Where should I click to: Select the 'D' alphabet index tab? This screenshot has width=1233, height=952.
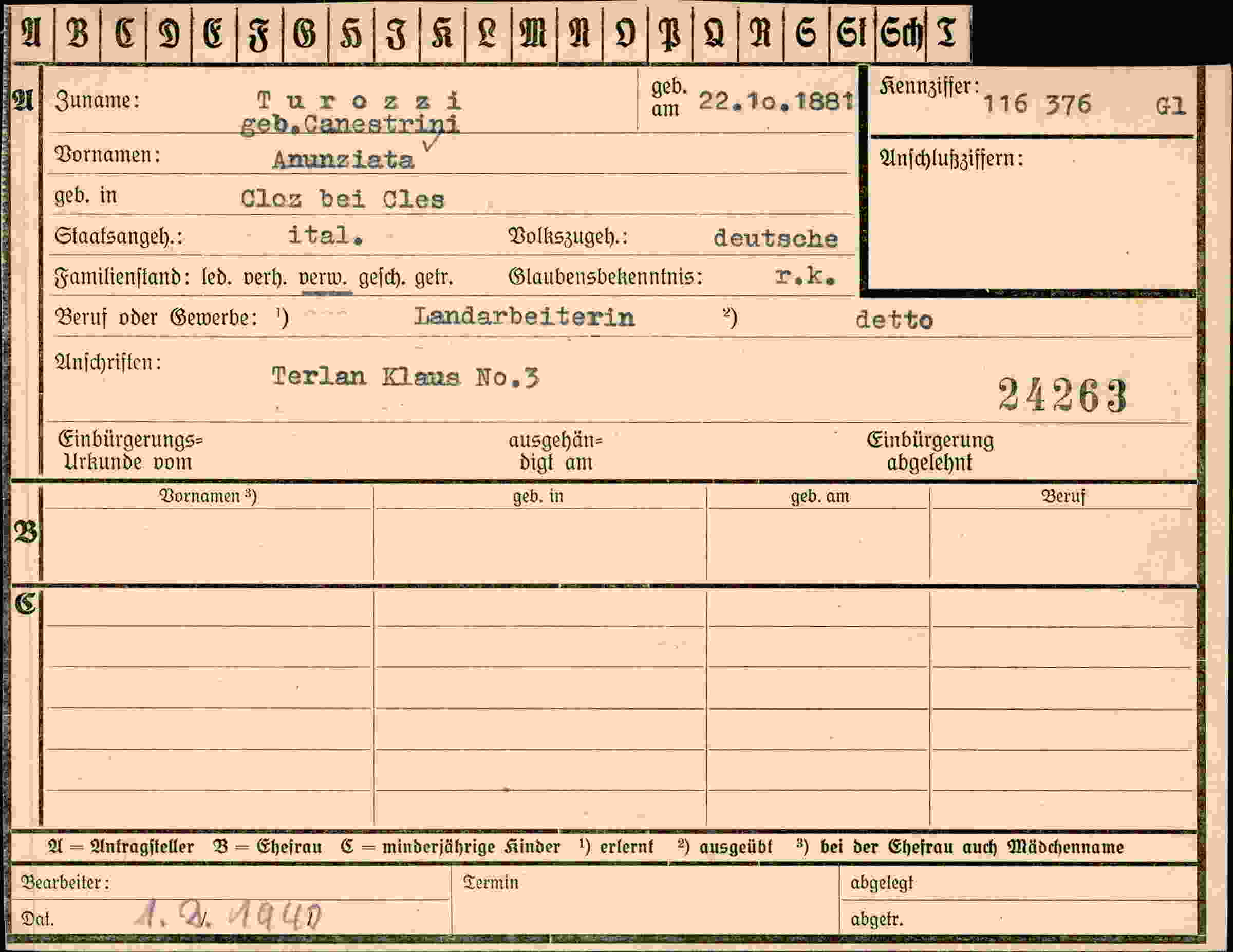[169, 33]
